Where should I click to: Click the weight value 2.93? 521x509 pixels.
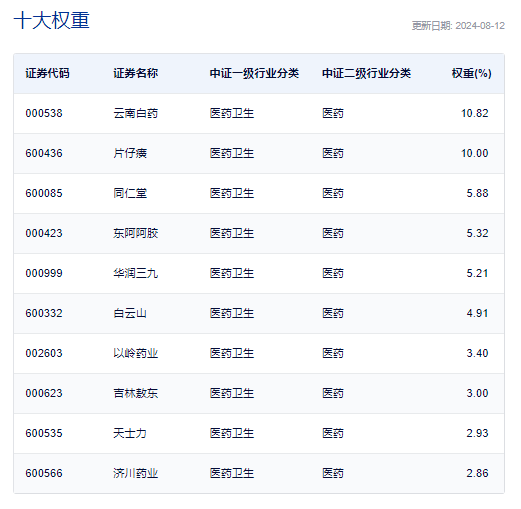(477, 433)
